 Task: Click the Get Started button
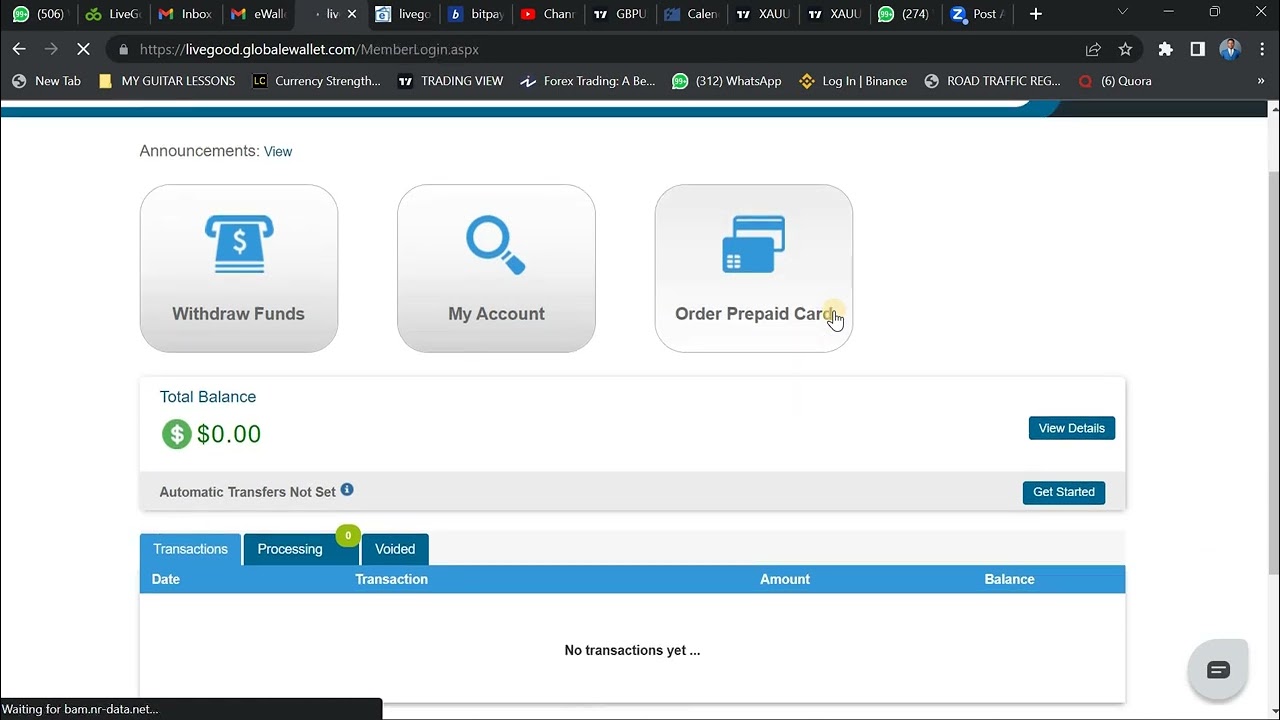pyautogui.click(x=1063, y=492)
